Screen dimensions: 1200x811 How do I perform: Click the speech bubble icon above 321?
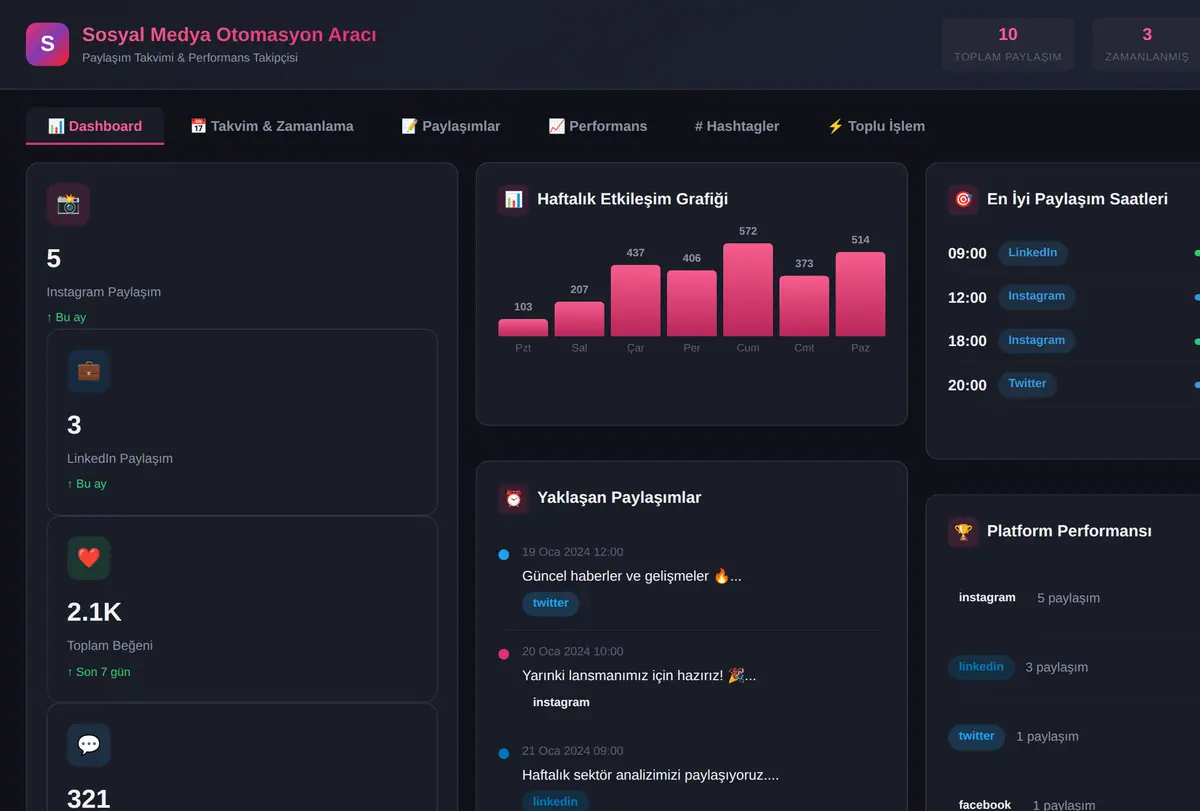(x=89, y=745)
